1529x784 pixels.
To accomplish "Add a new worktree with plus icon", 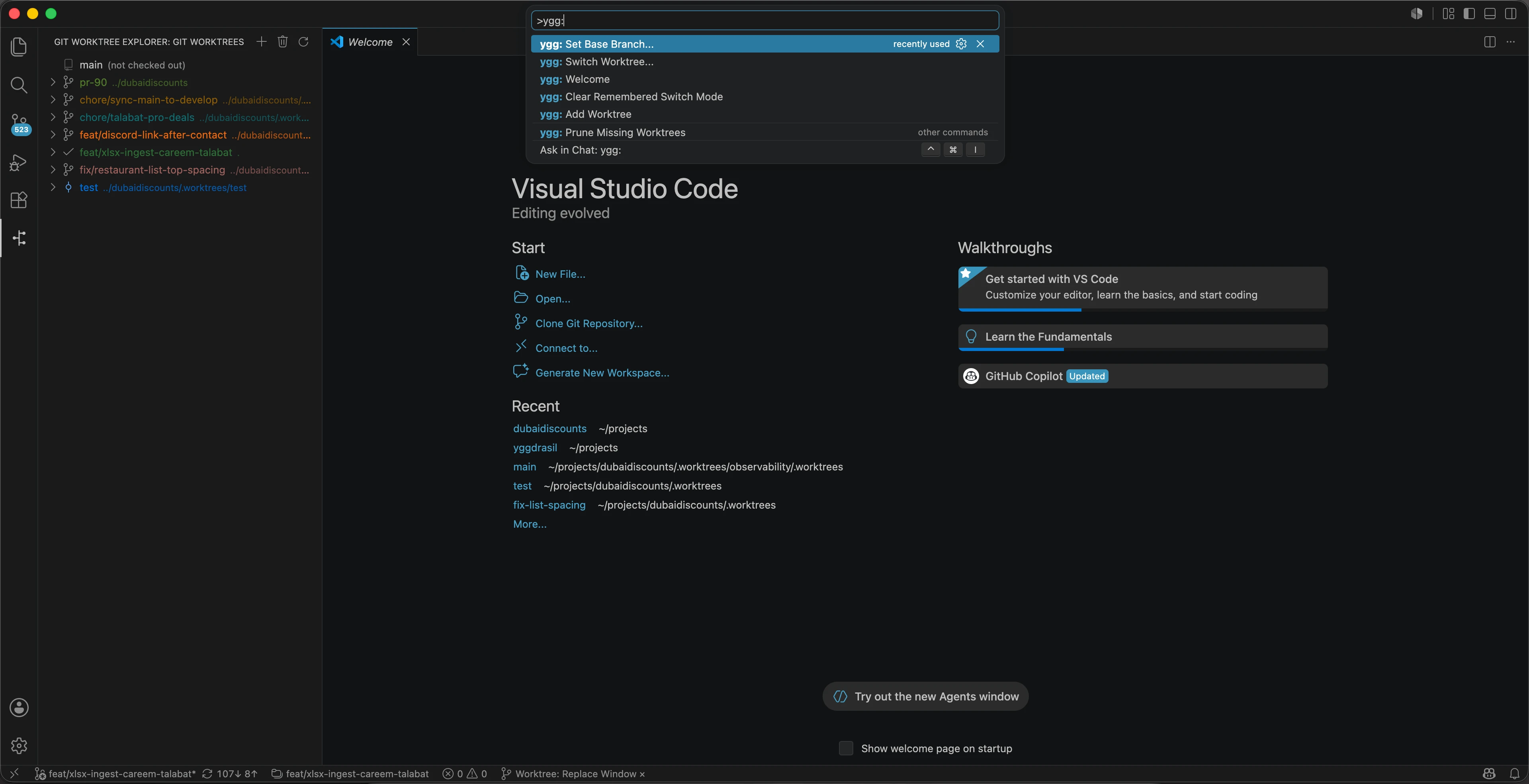I will tap(261, 41).
